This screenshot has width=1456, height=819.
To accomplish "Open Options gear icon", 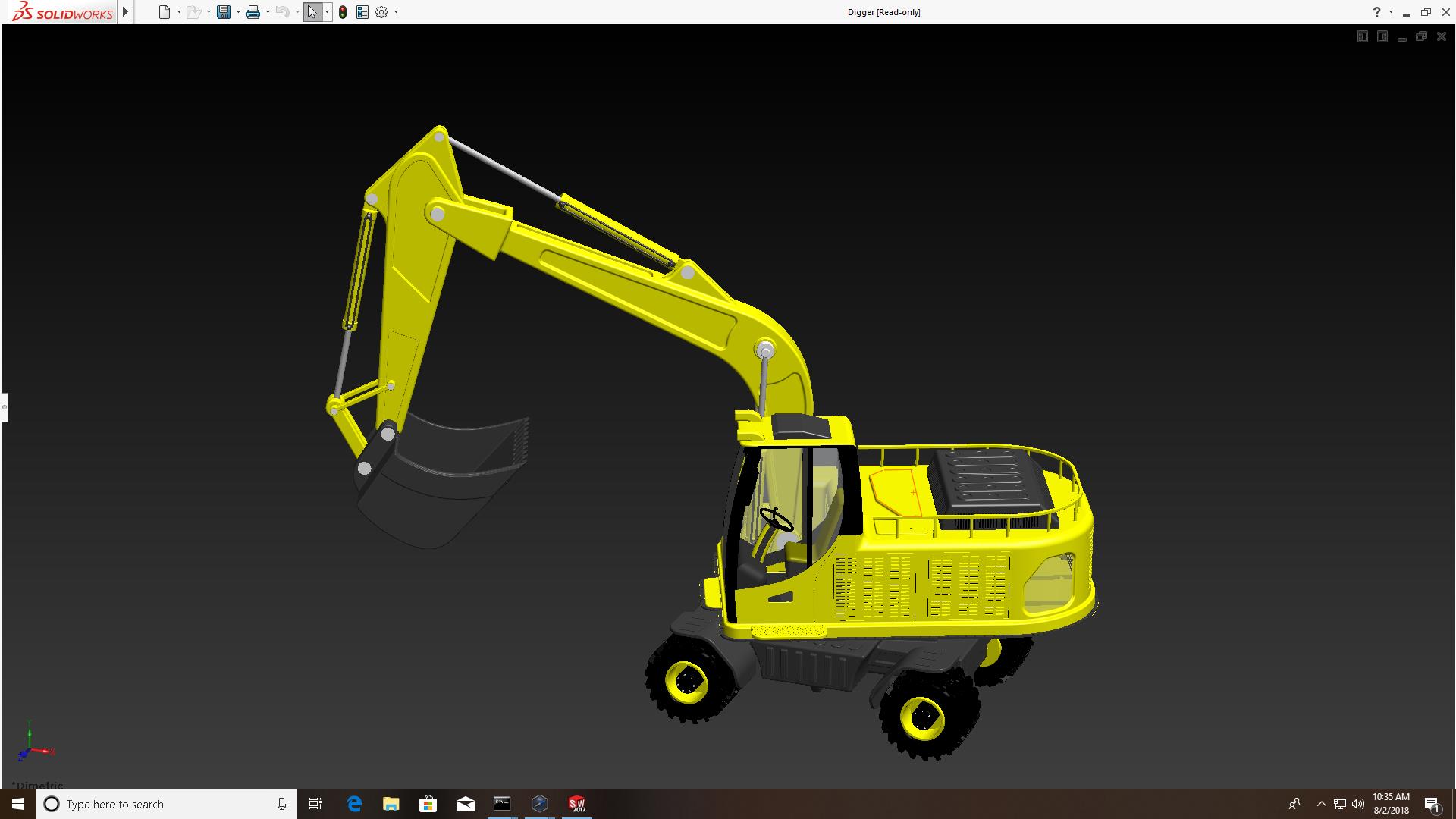I will tap(381, 12).
